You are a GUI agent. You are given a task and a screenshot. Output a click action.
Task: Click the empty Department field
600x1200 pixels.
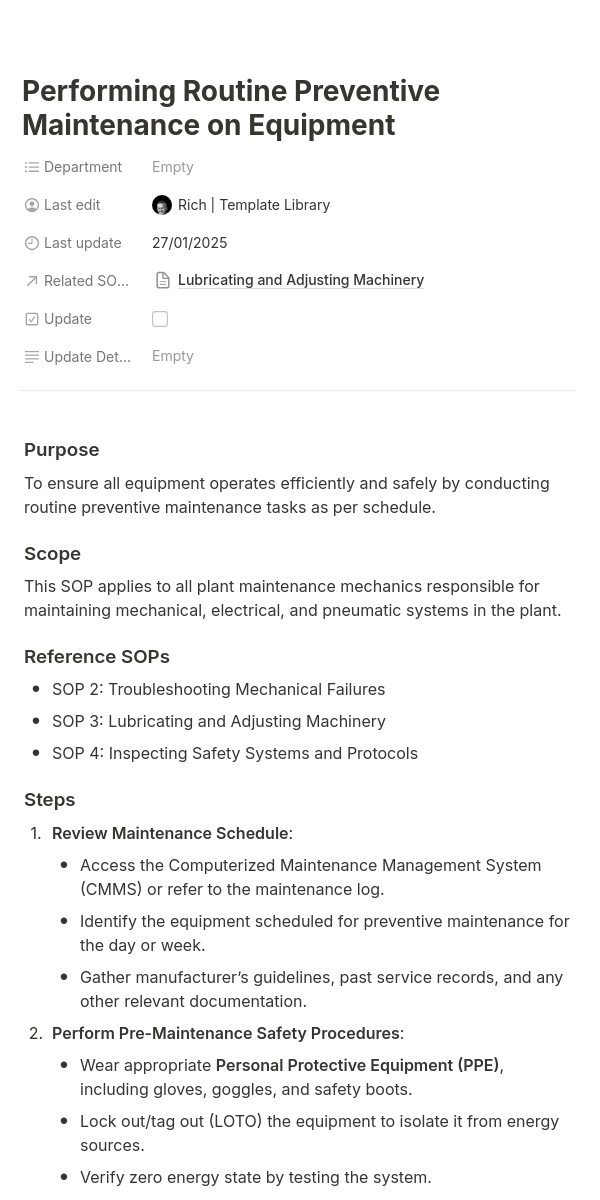(x=173, y=167)
